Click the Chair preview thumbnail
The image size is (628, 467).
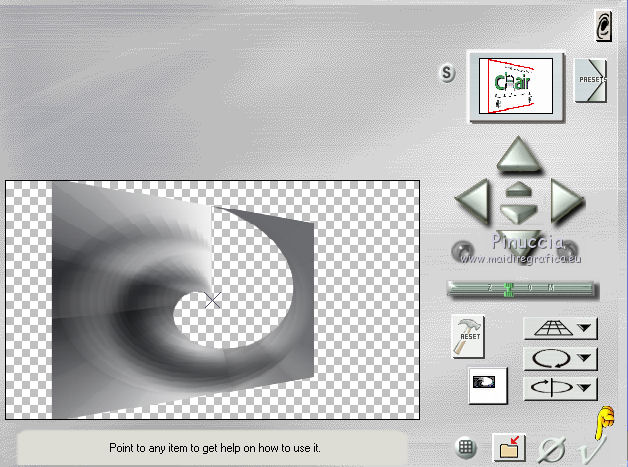tap(516, 86)
